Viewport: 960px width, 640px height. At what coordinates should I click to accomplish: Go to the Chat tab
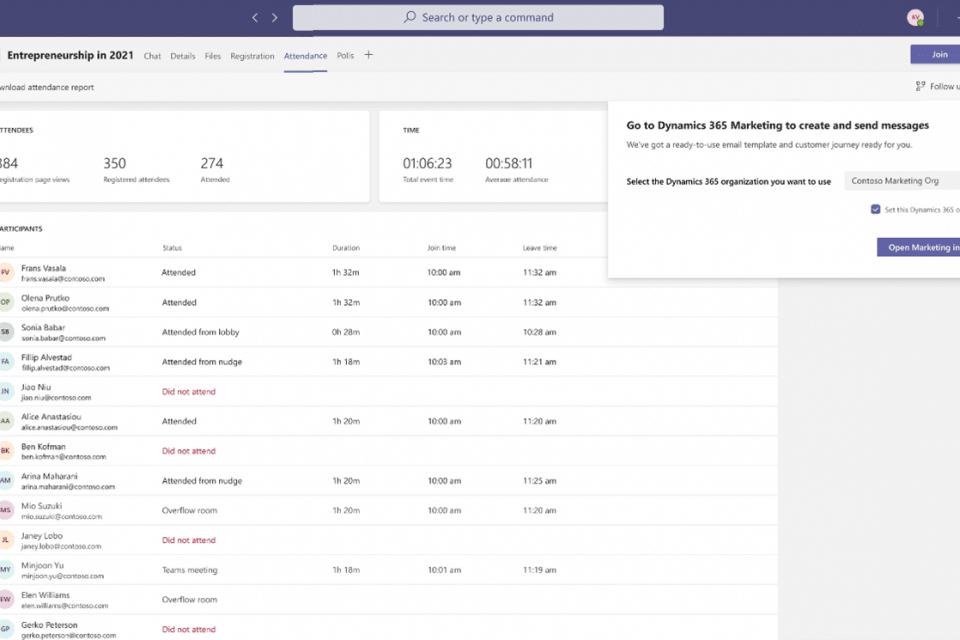(152, 56)
